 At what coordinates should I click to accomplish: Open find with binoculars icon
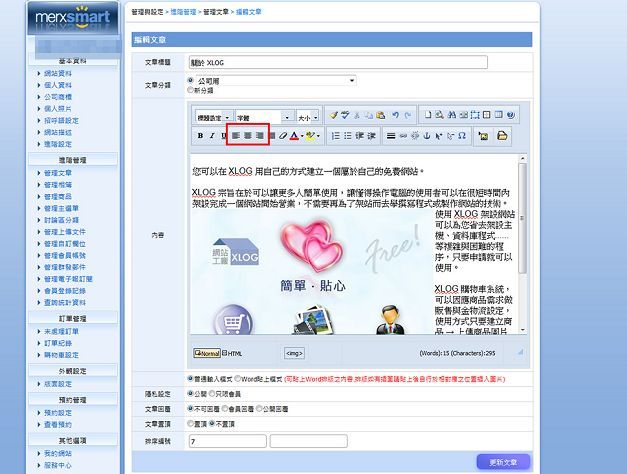coord(451,115)
